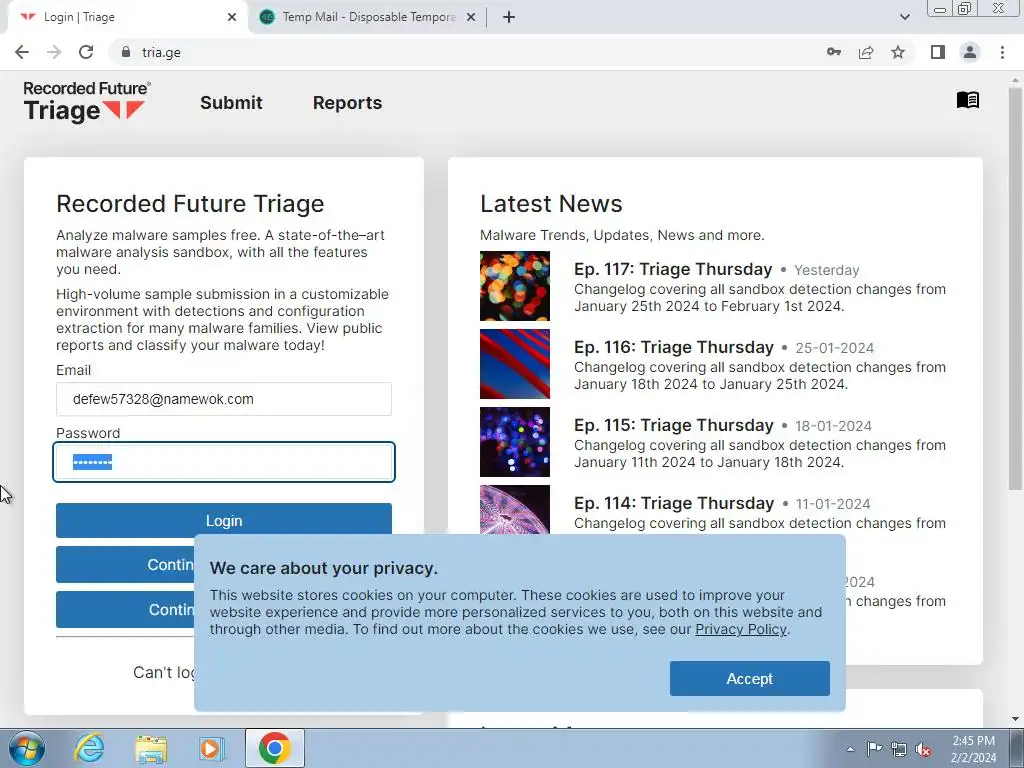
Task: Toggle the Chrome side panel icon
Action: tap(938, 52)
